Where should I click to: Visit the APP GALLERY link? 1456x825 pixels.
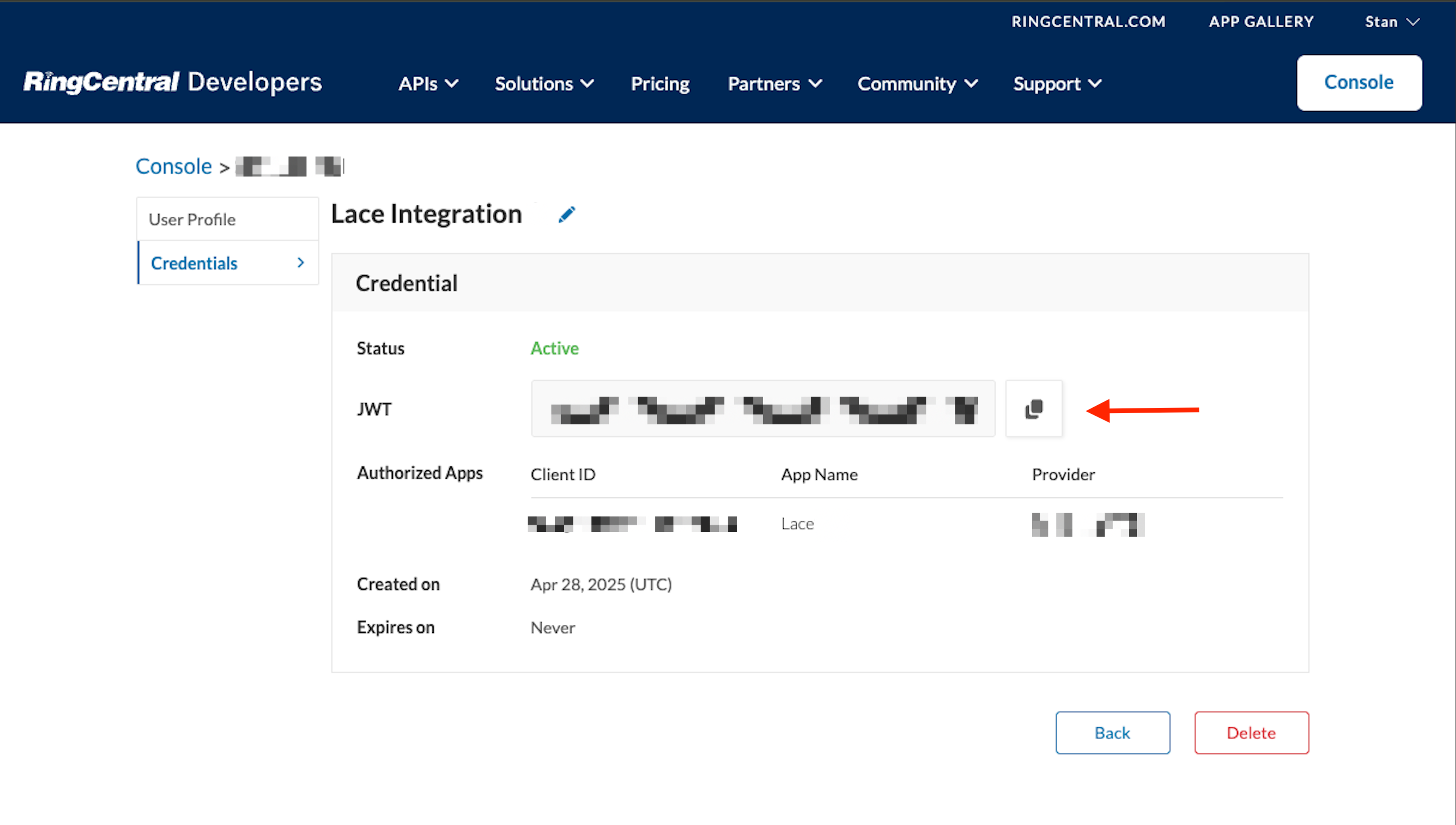coord(1261,22)
